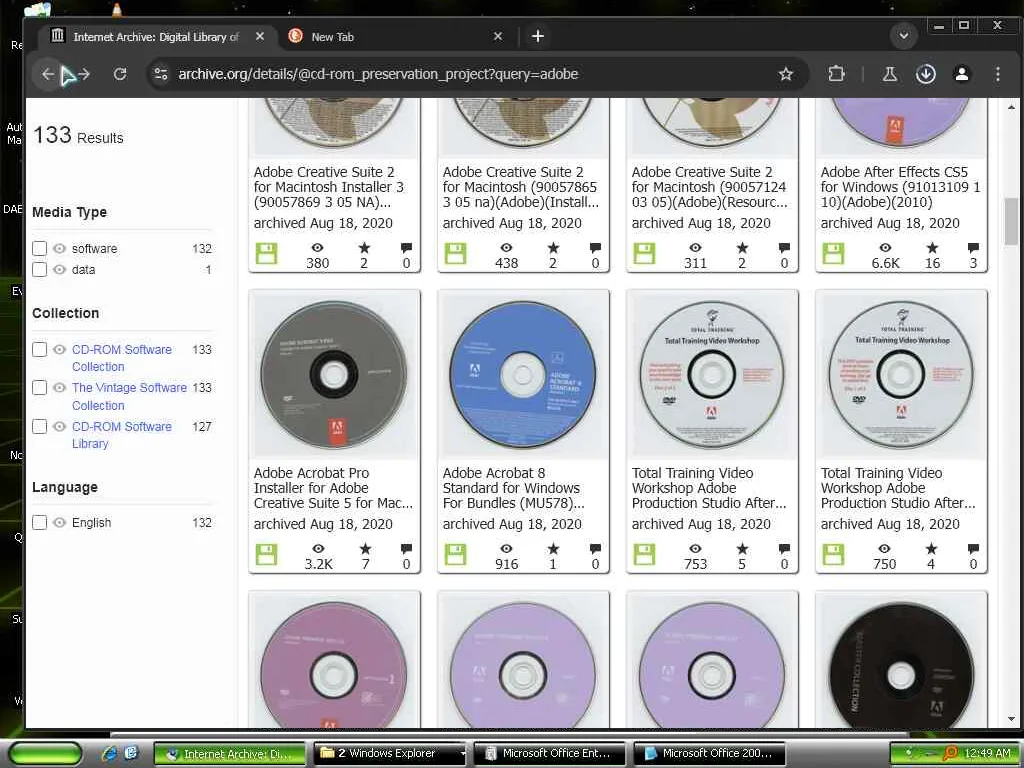Click reviews comment icon on After Effects CS5 card
Image resolution: width=1024 pixels, height=768 pixels.
973,248
